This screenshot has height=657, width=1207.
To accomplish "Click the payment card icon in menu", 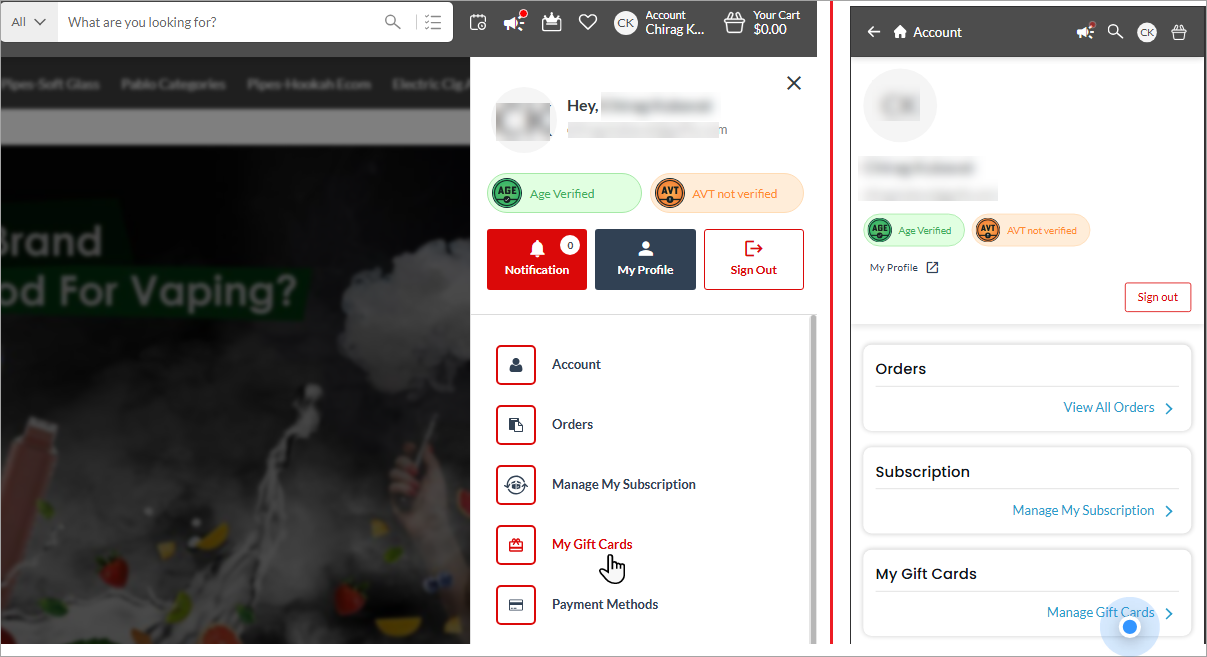I will click(x=516, y=604).
